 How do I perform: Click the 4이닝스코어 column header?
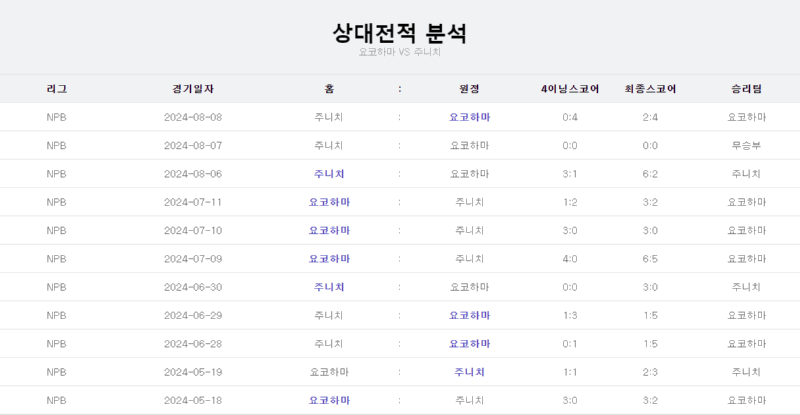[570, 89]
